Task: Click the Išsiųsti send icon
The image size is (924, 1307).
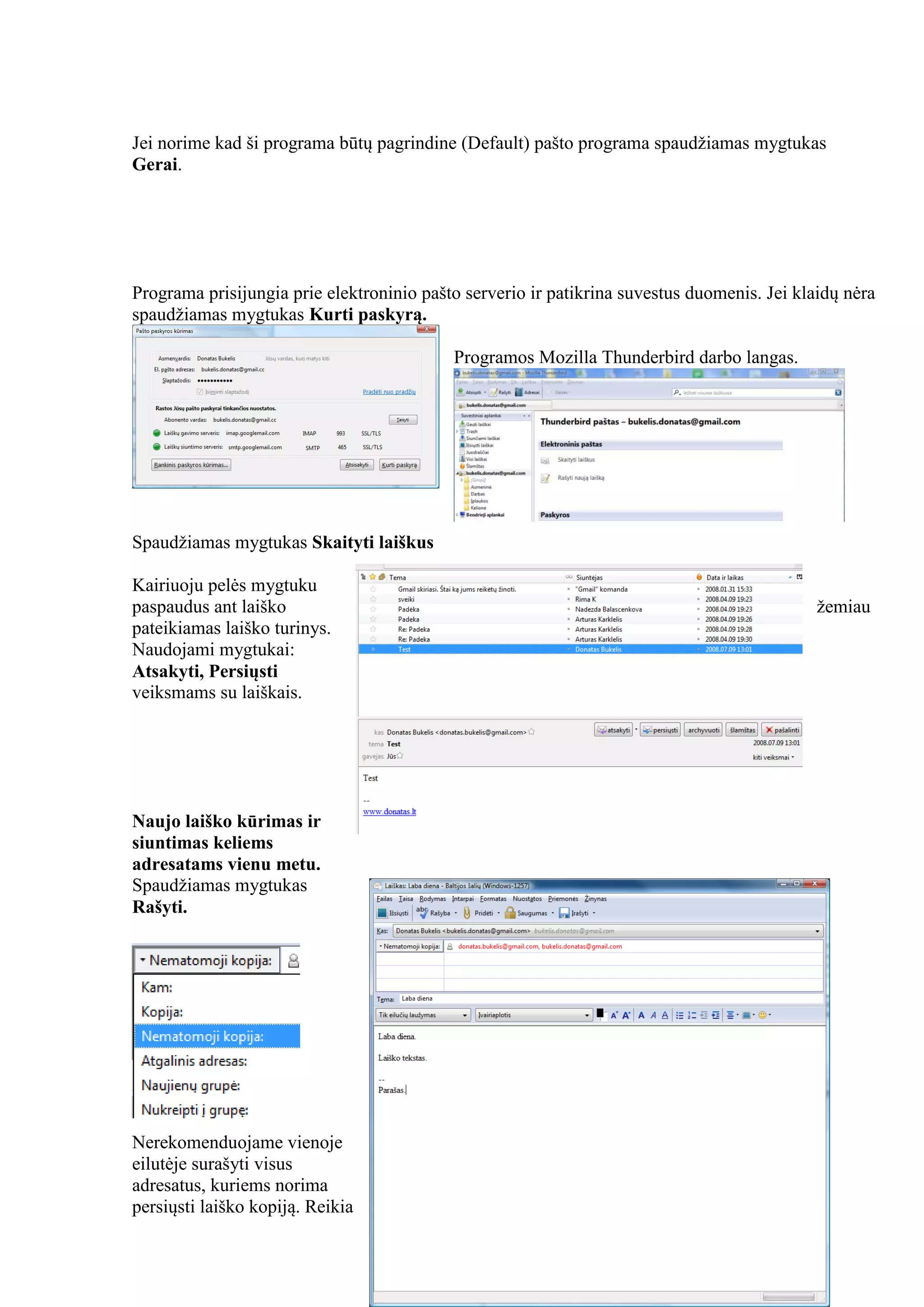Action: (382, 913)
